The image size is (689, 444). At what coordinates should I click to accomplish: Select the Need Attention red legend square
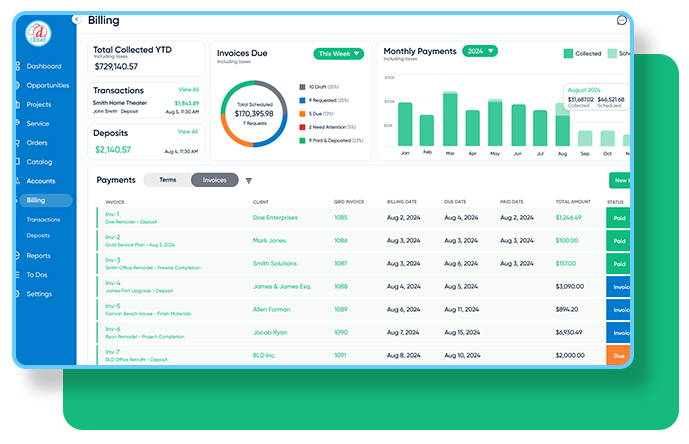pos(302,127)
